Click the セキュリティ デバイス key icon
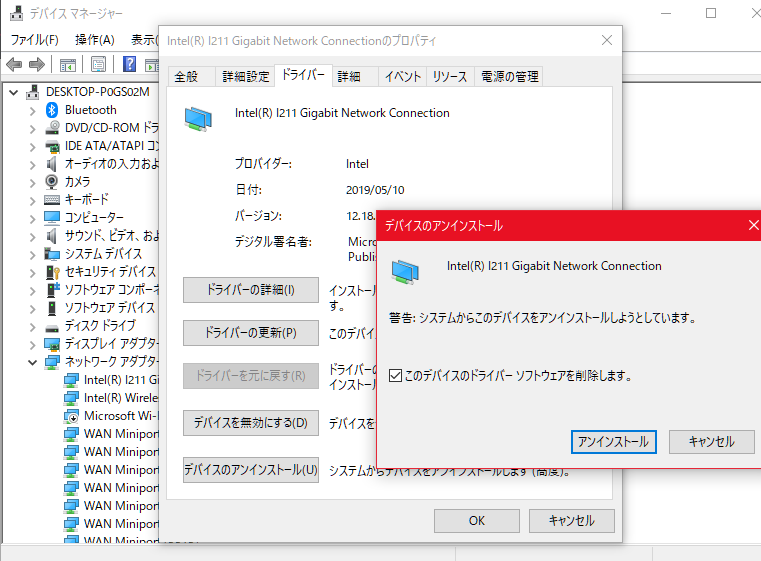Screen dimensions: 761x561 (x=52, y=272)
